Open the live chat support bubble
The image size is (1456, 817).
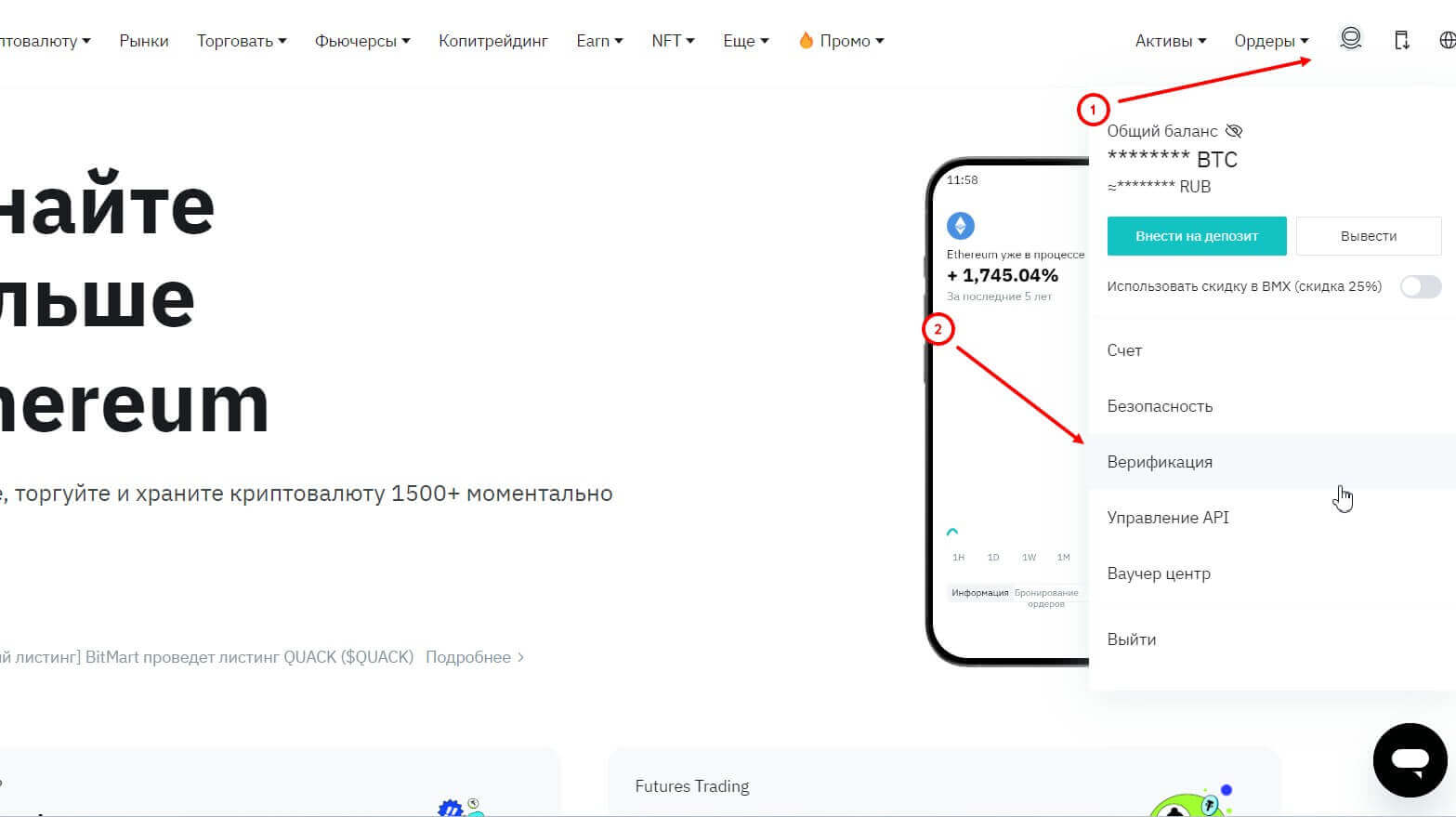[1410, 759]
